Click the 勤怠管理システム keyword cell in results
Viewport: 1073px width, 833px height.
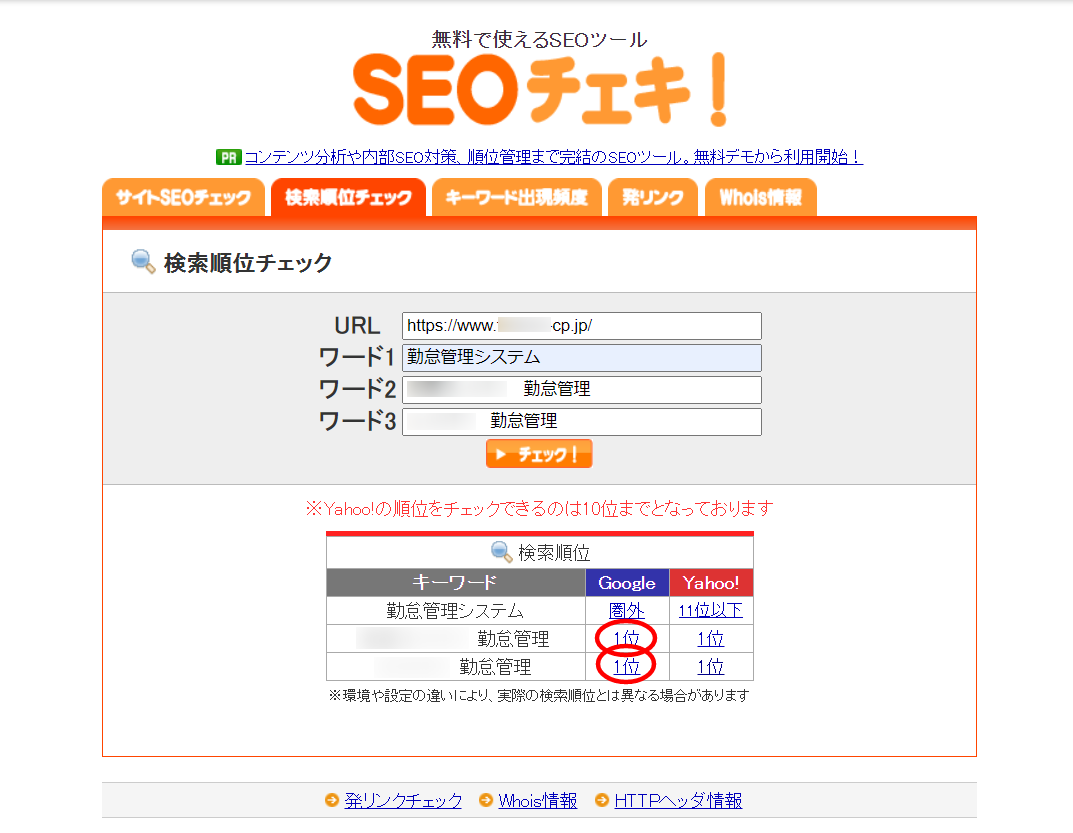pos(456,611)
